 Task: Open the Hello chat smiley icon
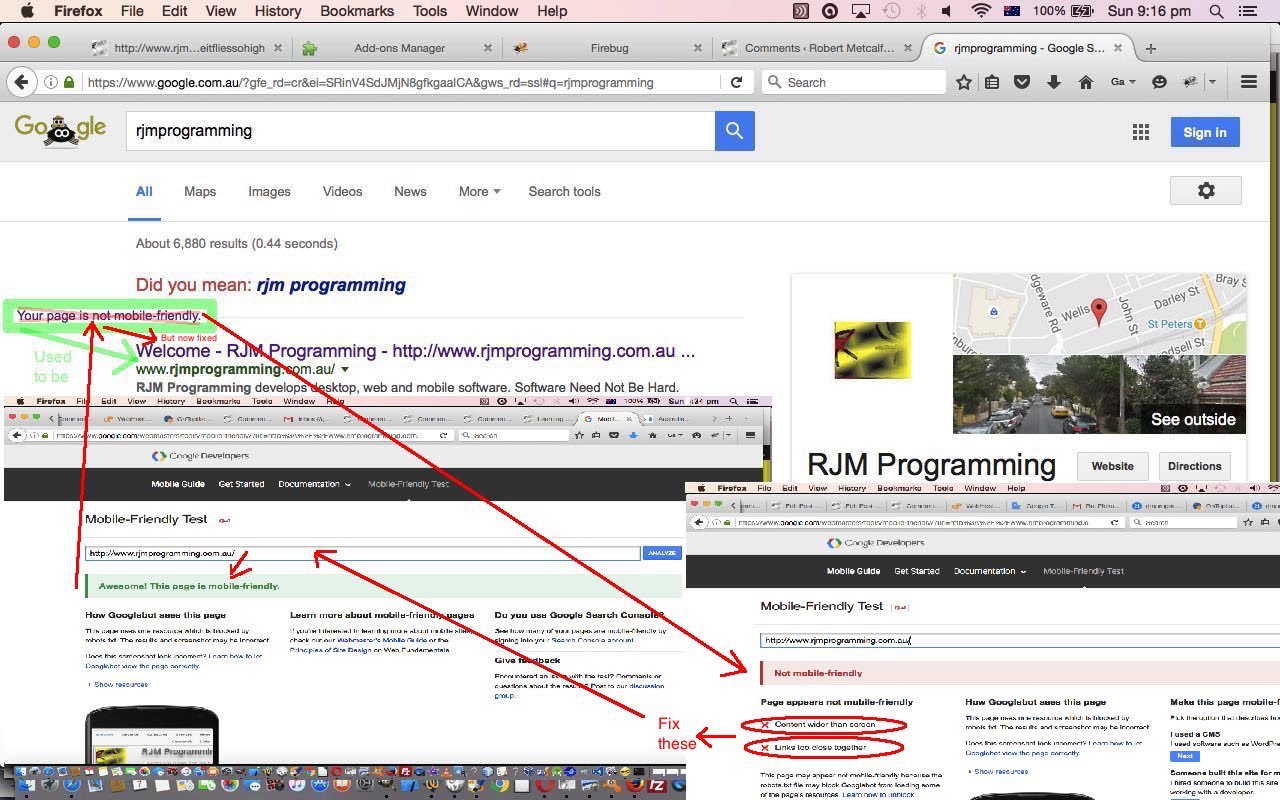pos(1159,82)
